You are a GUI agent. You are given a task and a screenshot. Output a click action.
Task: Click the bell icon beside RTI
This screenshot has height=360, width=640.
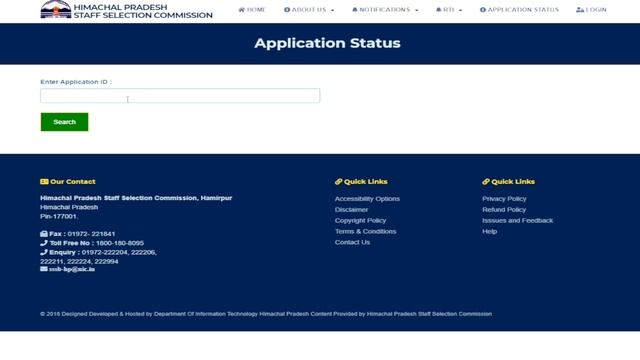439,9
